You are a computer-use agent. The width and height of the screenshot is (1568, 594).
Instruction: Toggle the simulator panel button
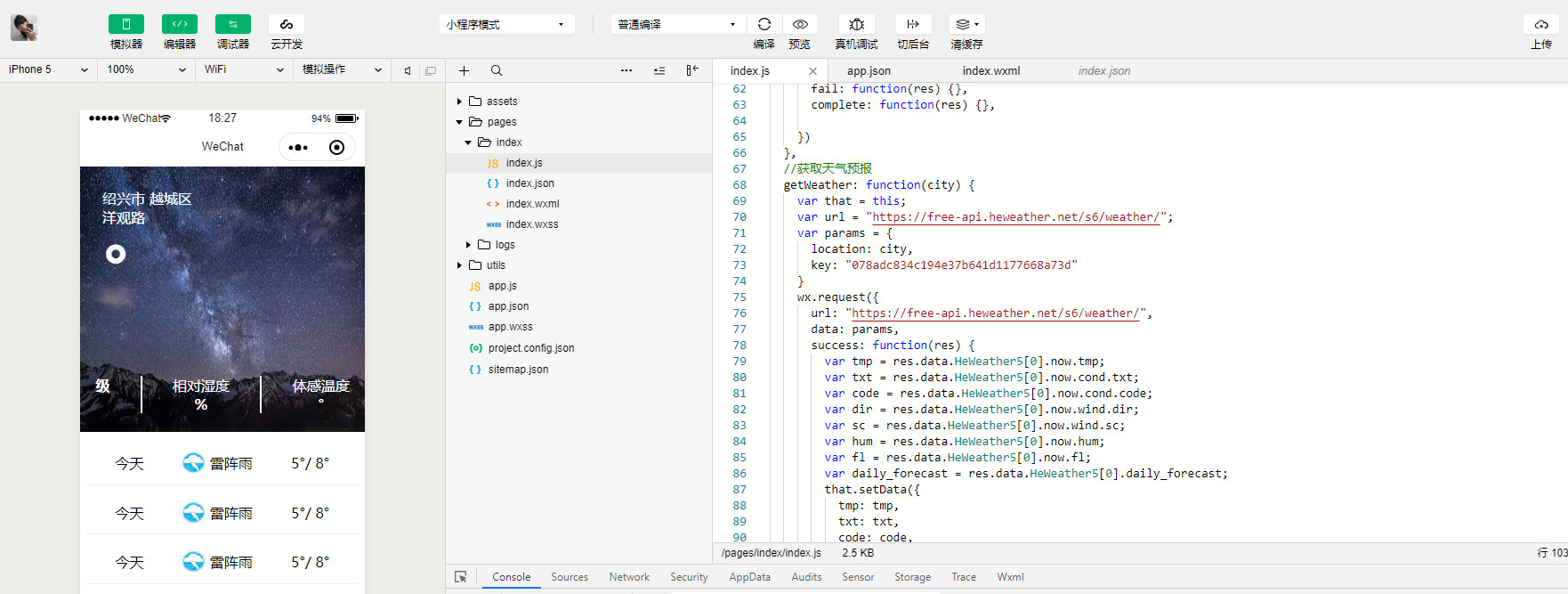click(x=125, y=24)
